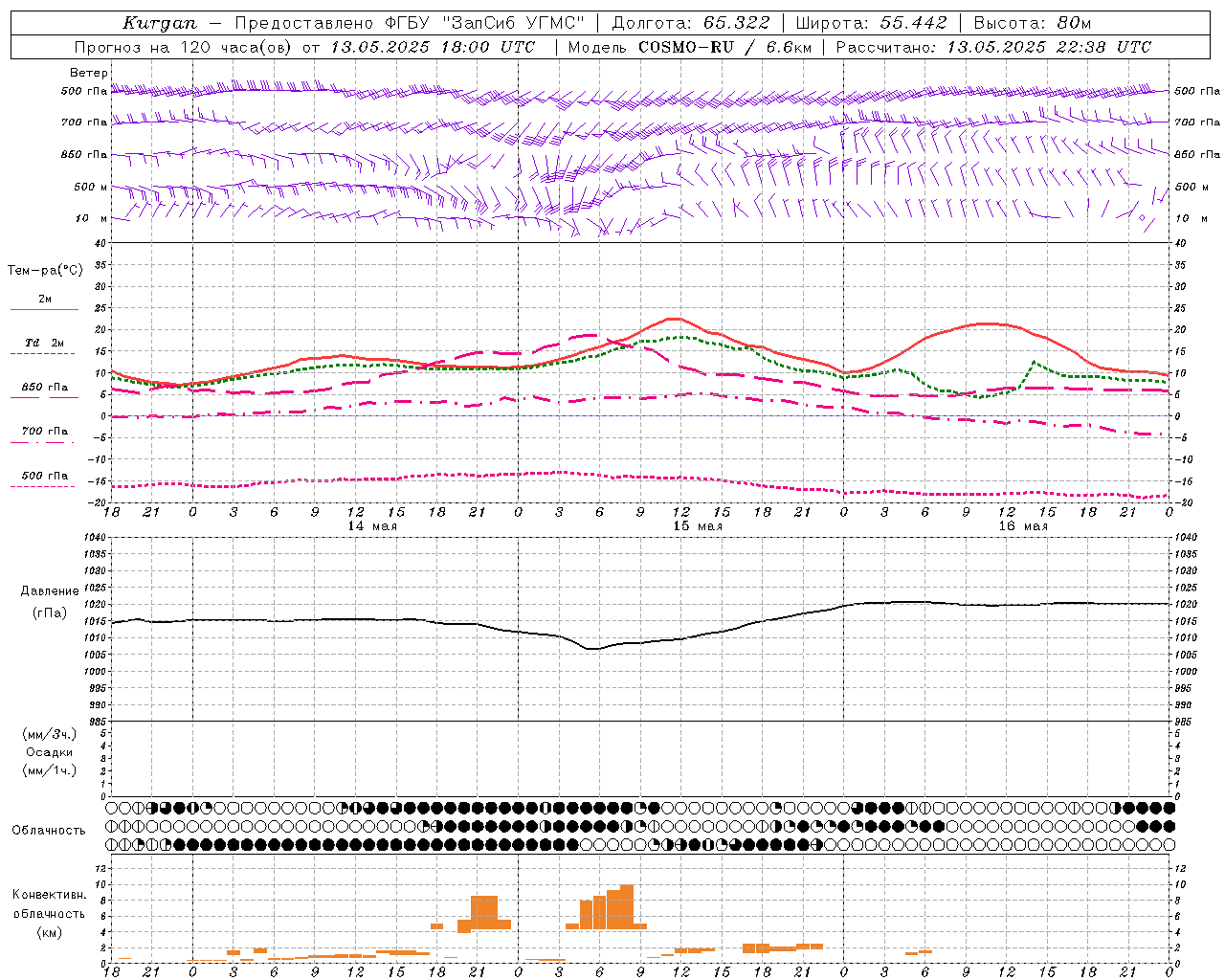Viewport: 1225px width, 980px height.
Task: Click the Широта: 55.442 header field
Action: tap(872, 23)
